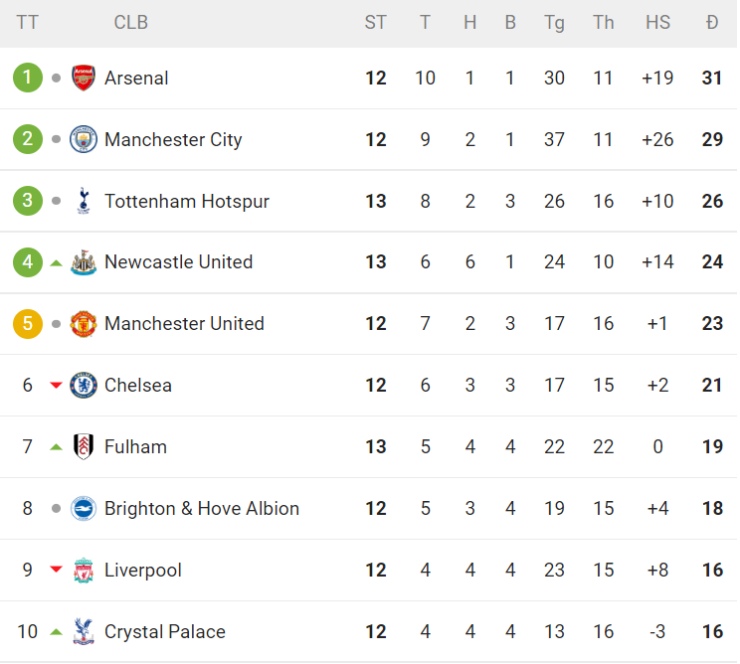Viewport: 740px width, 664px height.
Task: Open the Brighton & Hove Albion team link
Action: (x=201, y=509)
